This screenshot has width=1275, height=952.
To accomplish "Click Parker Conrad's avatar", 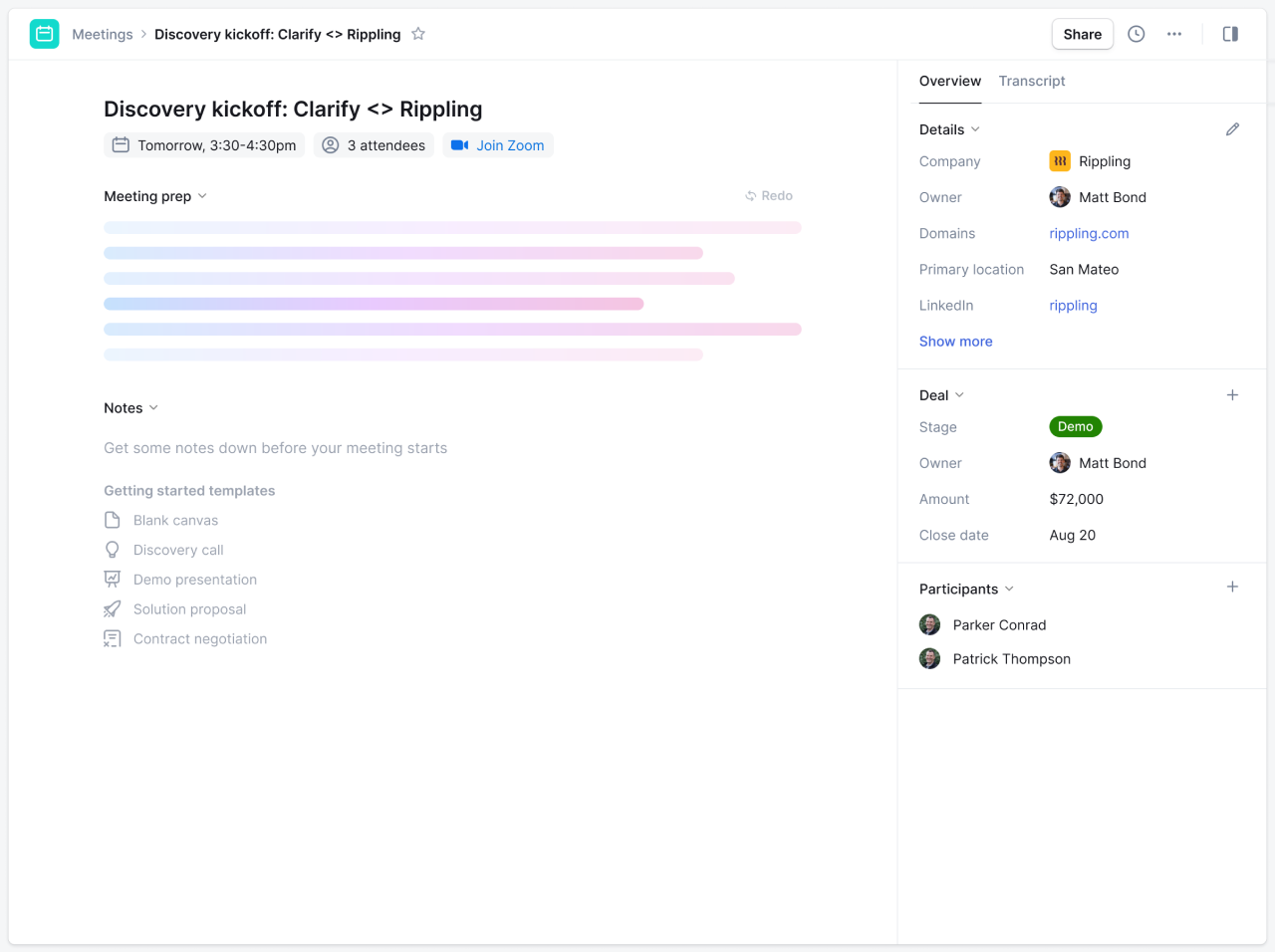I will point(930,625).
